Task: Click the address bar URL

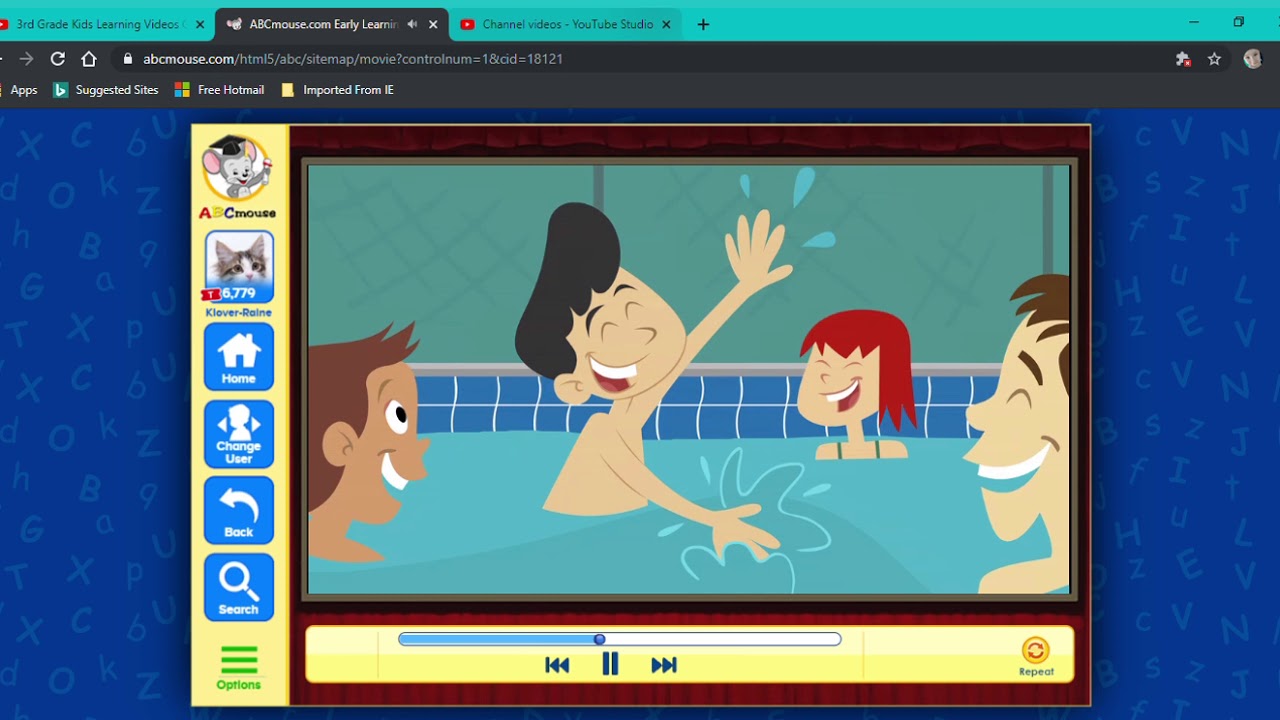Action: 353,59
